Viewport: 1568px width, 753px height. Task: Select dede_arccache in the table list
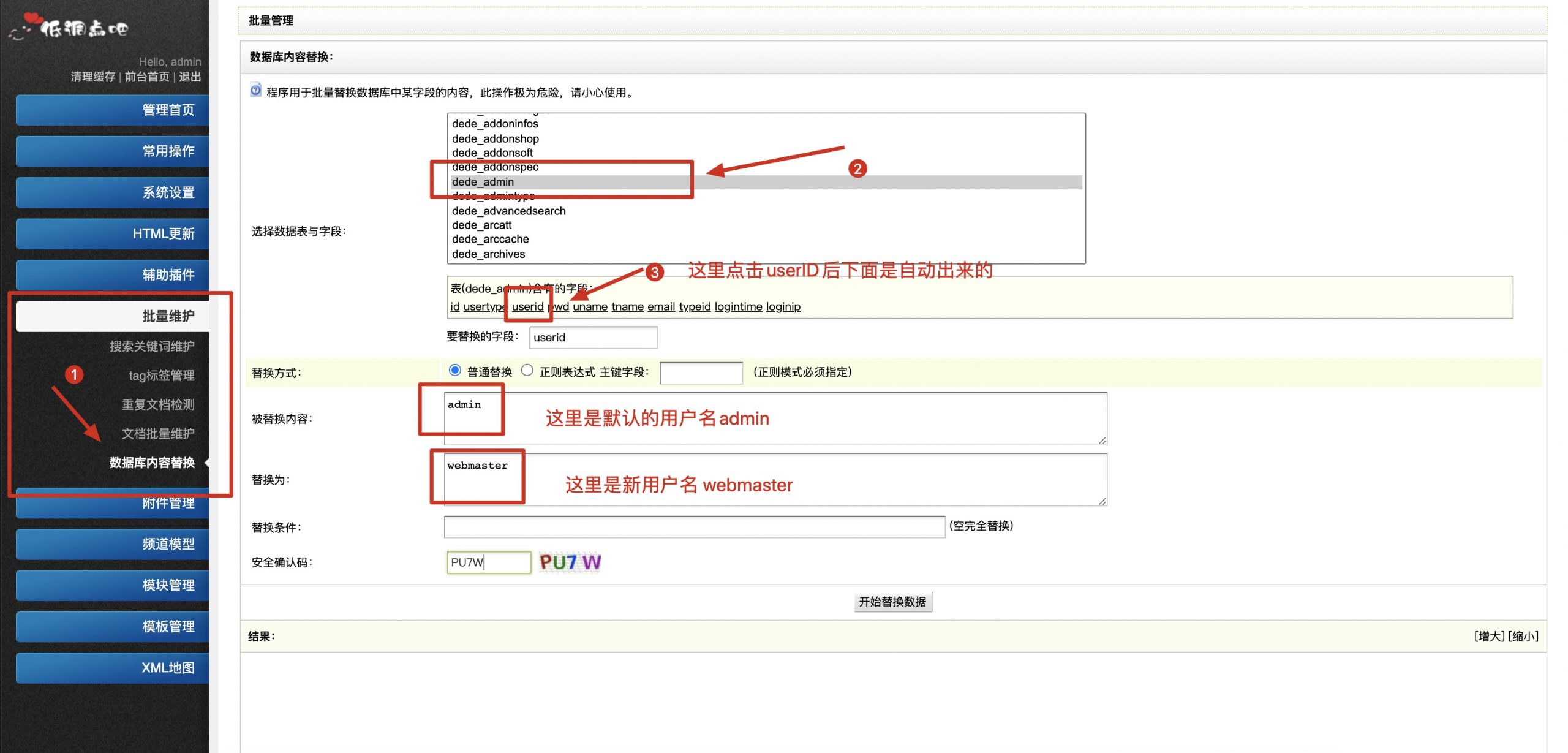[766, 240]
